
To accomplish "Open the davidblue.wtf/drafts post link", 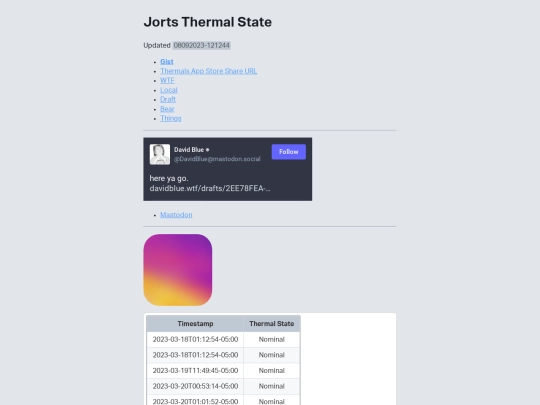I will click(210, 188).
